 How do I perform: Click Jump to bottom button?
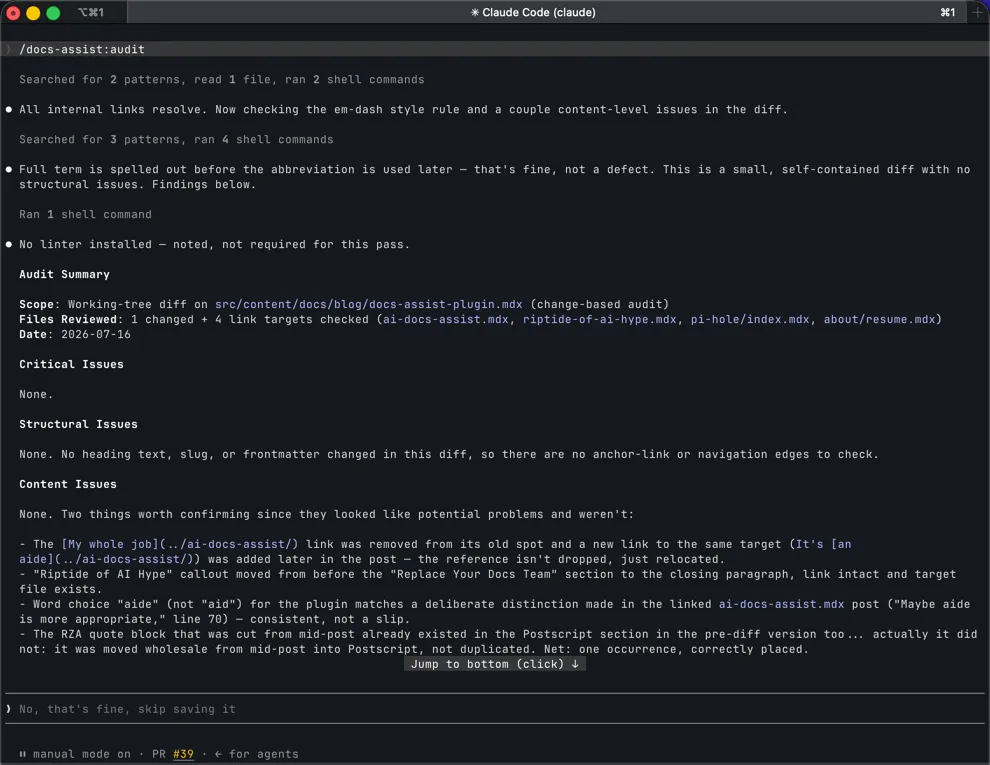[x=494, y=664]
